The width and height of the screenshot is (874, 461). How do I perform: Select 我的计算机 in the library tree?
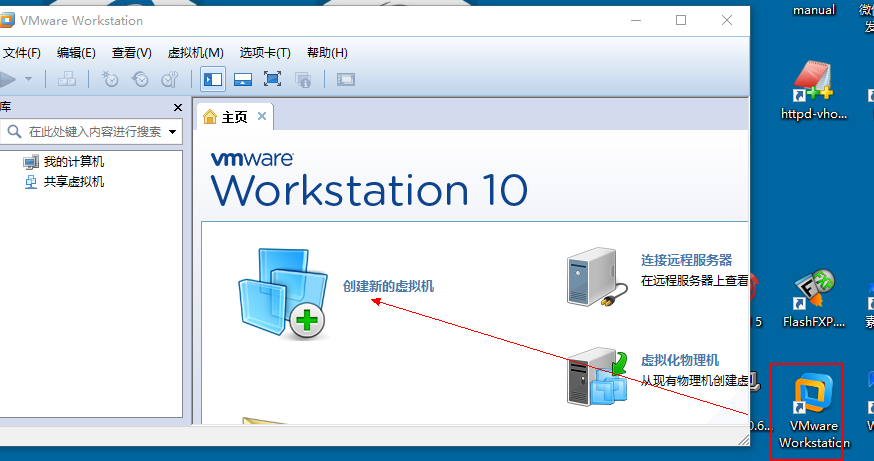click(x=73, y=162)
